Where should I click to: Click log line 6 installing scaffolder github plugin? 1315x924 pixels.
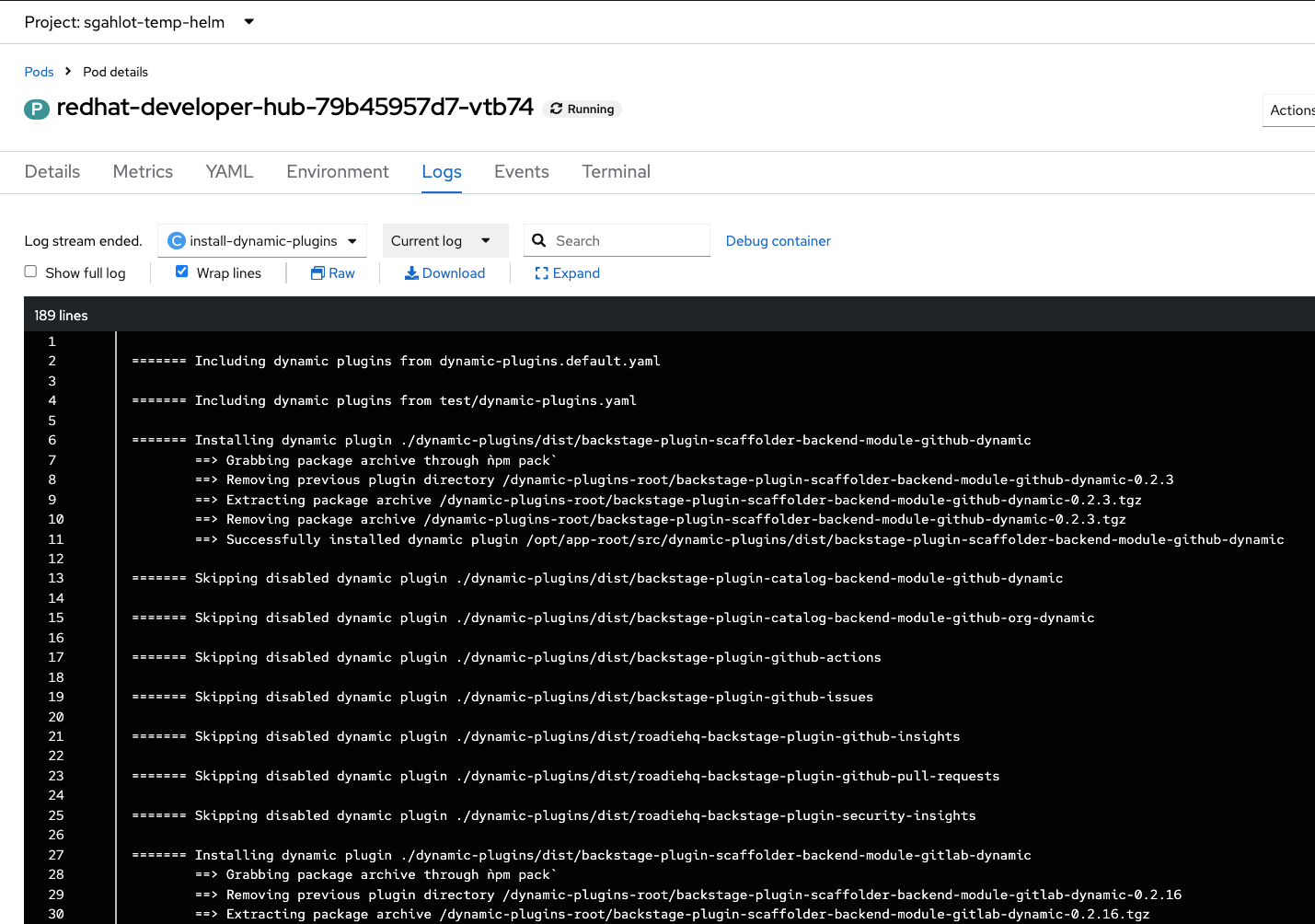click(x=582, y=441)
